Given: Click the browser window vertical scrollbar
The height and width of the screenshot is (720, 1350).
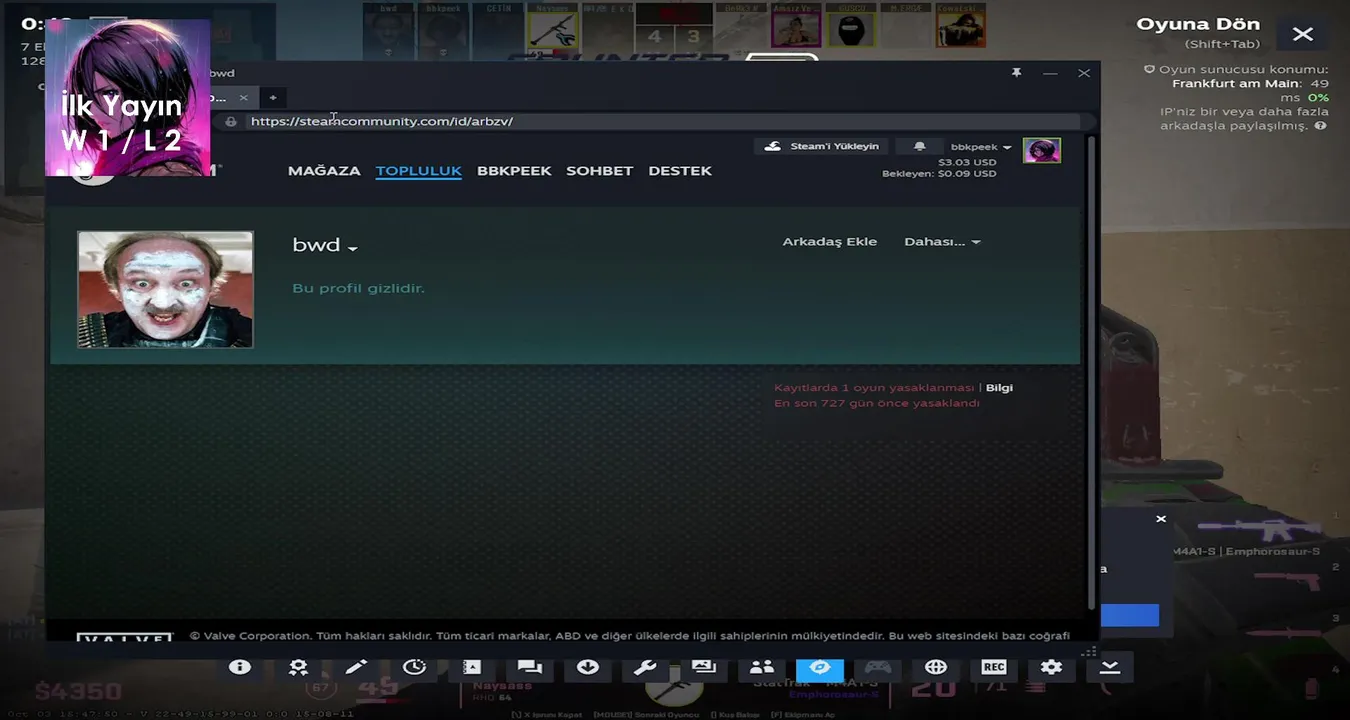Looking at the screenshot, I should [1090, 370].
